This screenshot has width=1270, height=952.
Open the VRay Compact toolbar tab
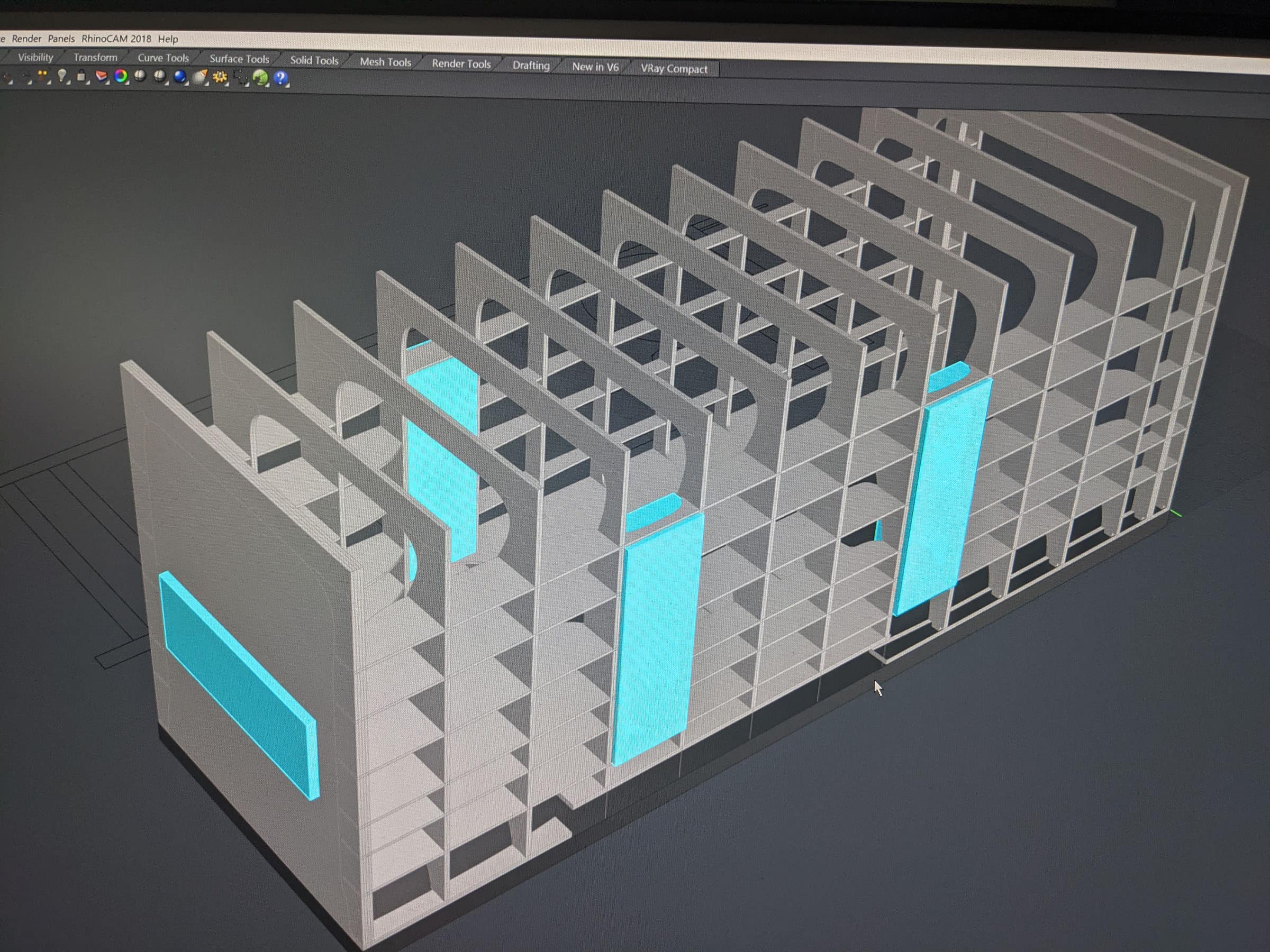click(674, 69)
